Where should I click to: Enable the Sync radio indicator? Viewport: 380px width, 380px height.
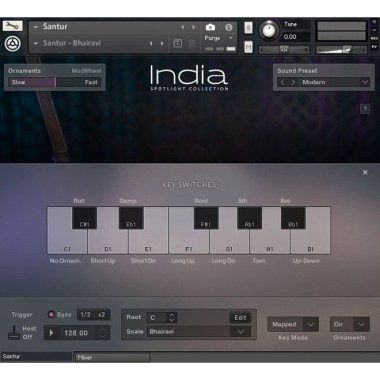coord(51,314)
